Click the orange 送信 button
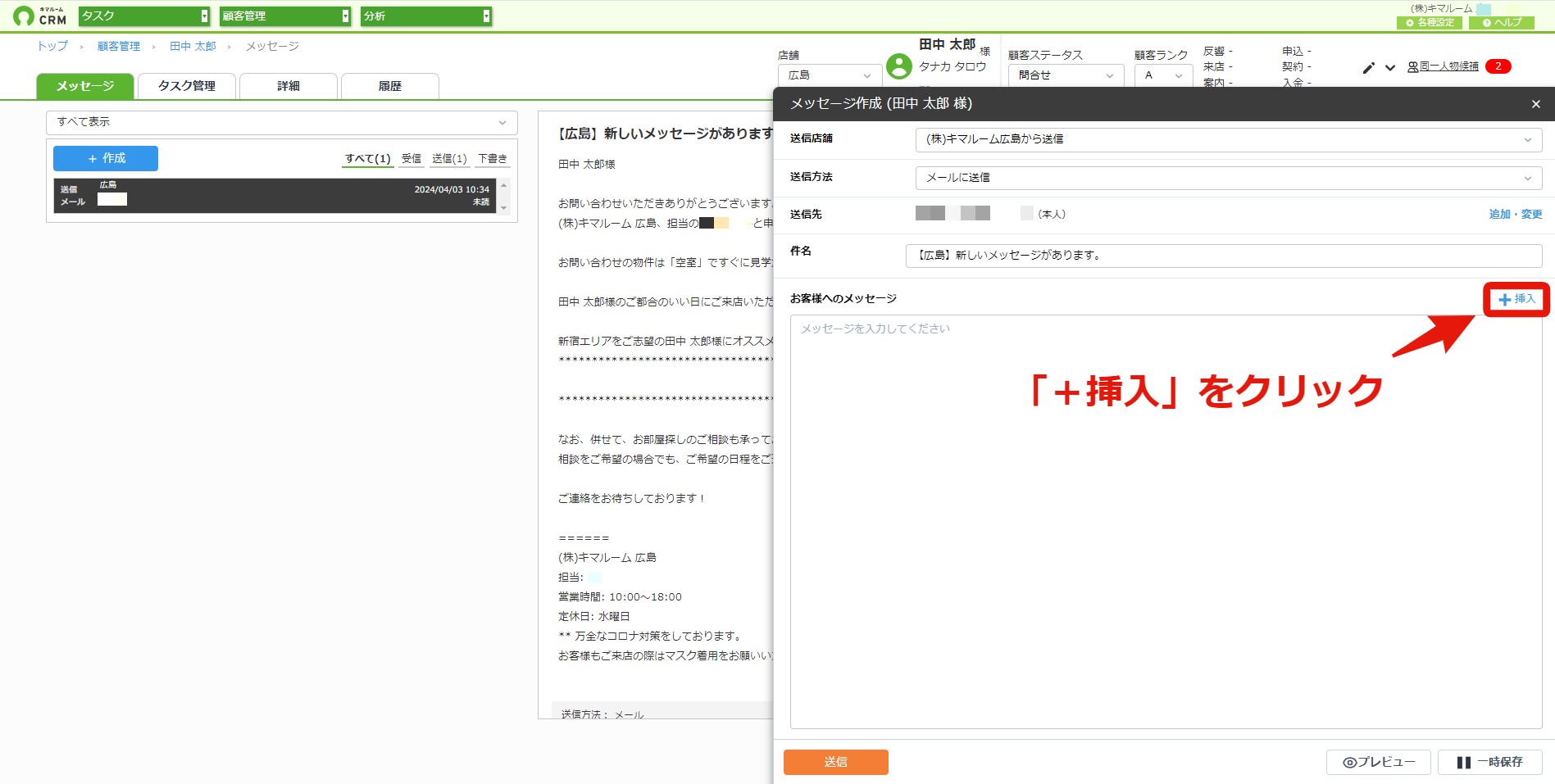The width and height of the screenshot is (1555, 784). [836, 762]
